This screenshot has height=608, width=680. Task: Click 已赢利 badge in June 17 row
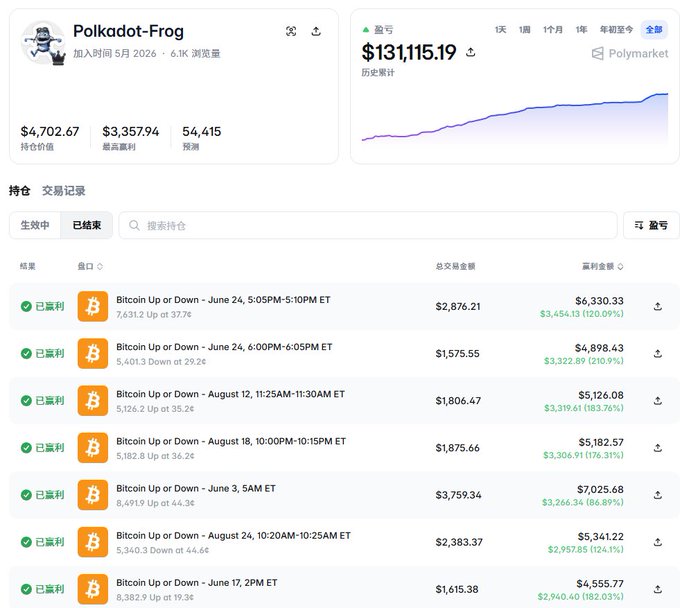[x=42, y=589]
